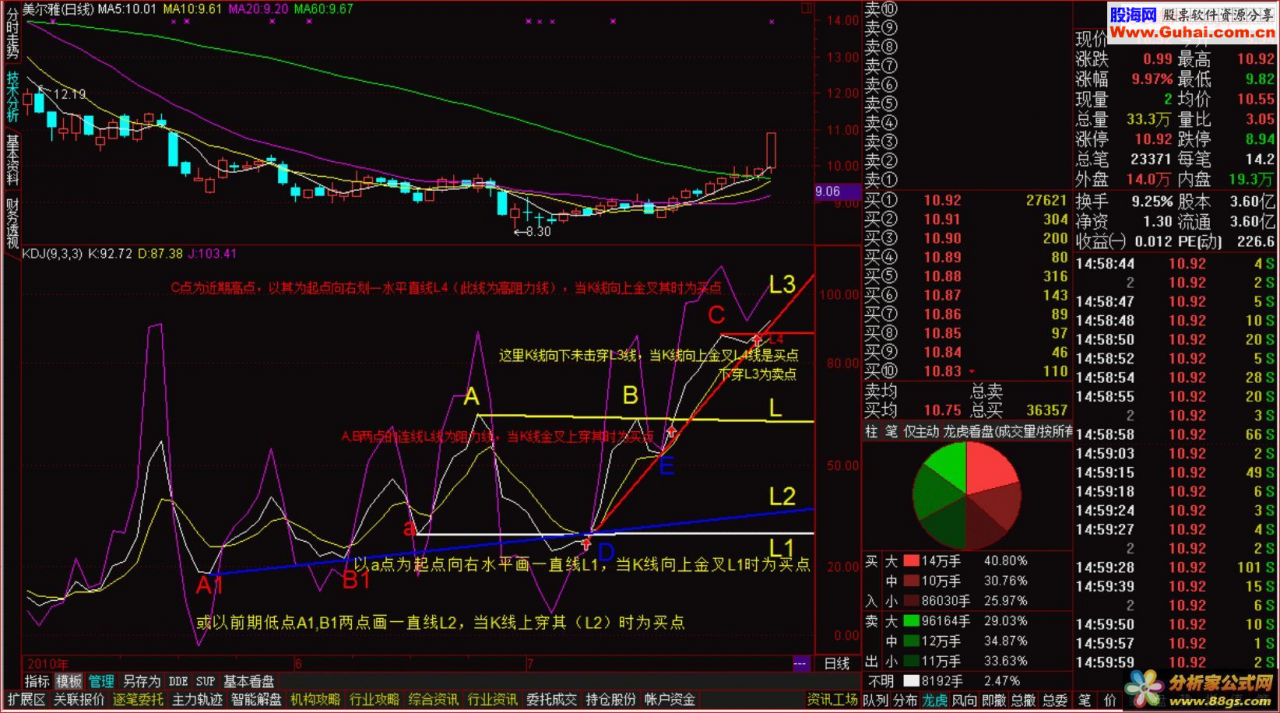This screenshot has width=1280, height=713.
Task: Click the MA10:9.61 indicator label
Action: pyautogui.click(x=192, y=8)
